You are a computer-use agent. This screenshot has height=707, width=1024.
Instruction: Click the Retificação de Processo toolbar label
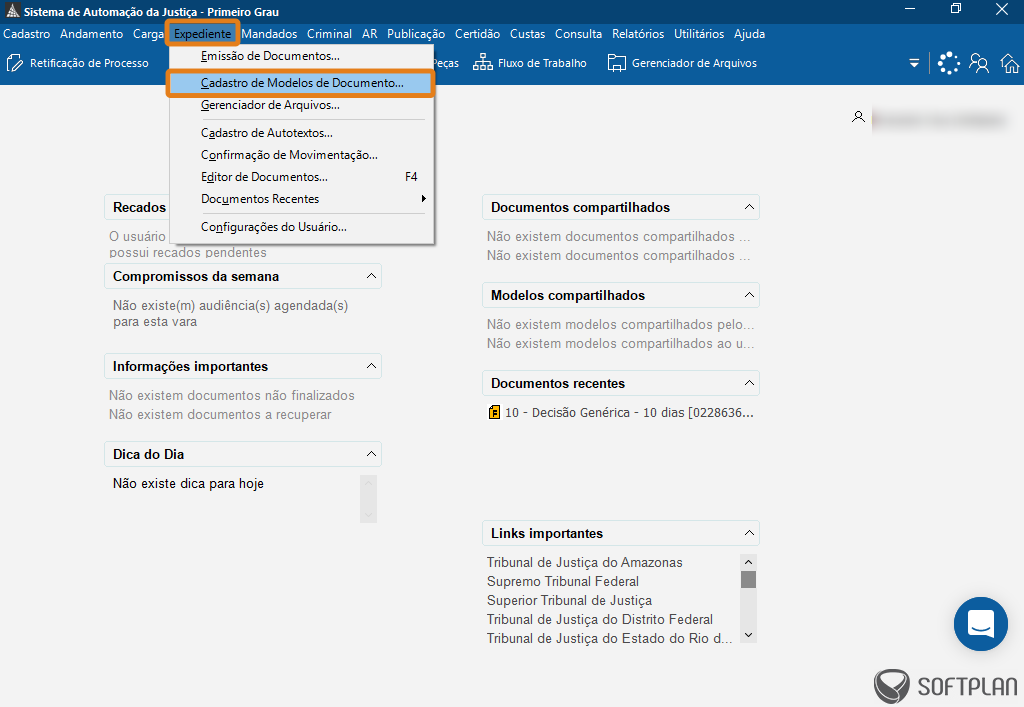coord(89,63)
